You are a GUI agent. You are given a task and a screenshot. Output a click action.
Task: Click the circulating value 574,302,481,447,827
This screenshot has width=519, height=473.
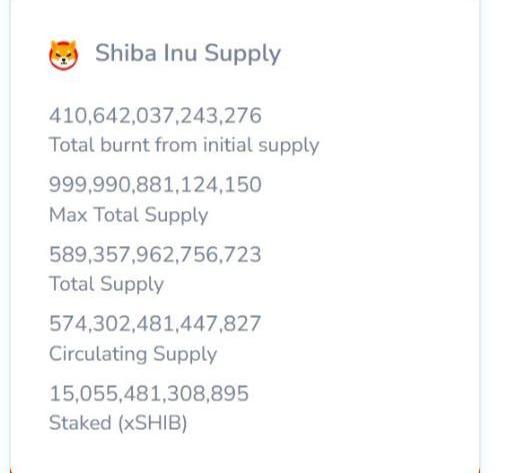[155, 324]
